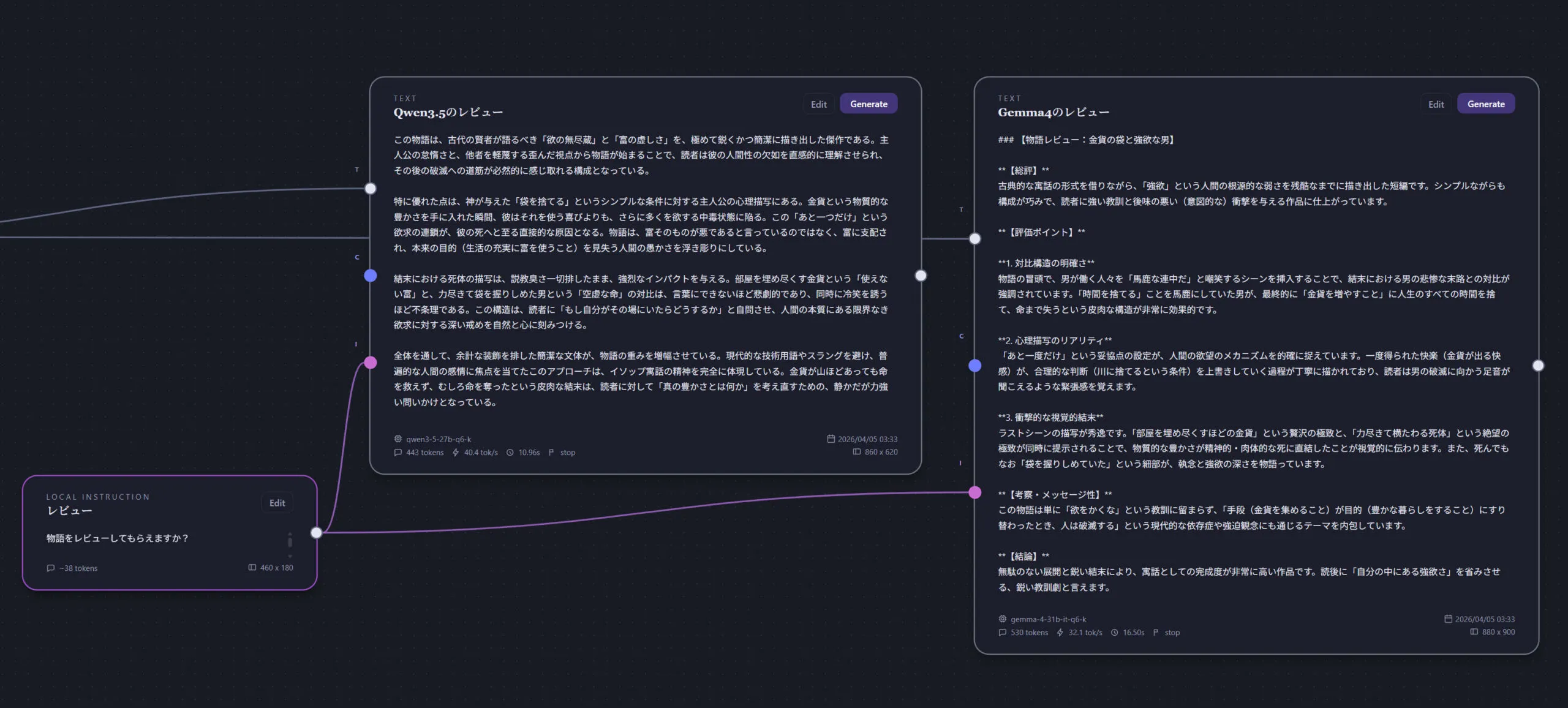Click the "LOCAL INSTRUCTION" label
1568x708 pixels.
coord(98,497)
